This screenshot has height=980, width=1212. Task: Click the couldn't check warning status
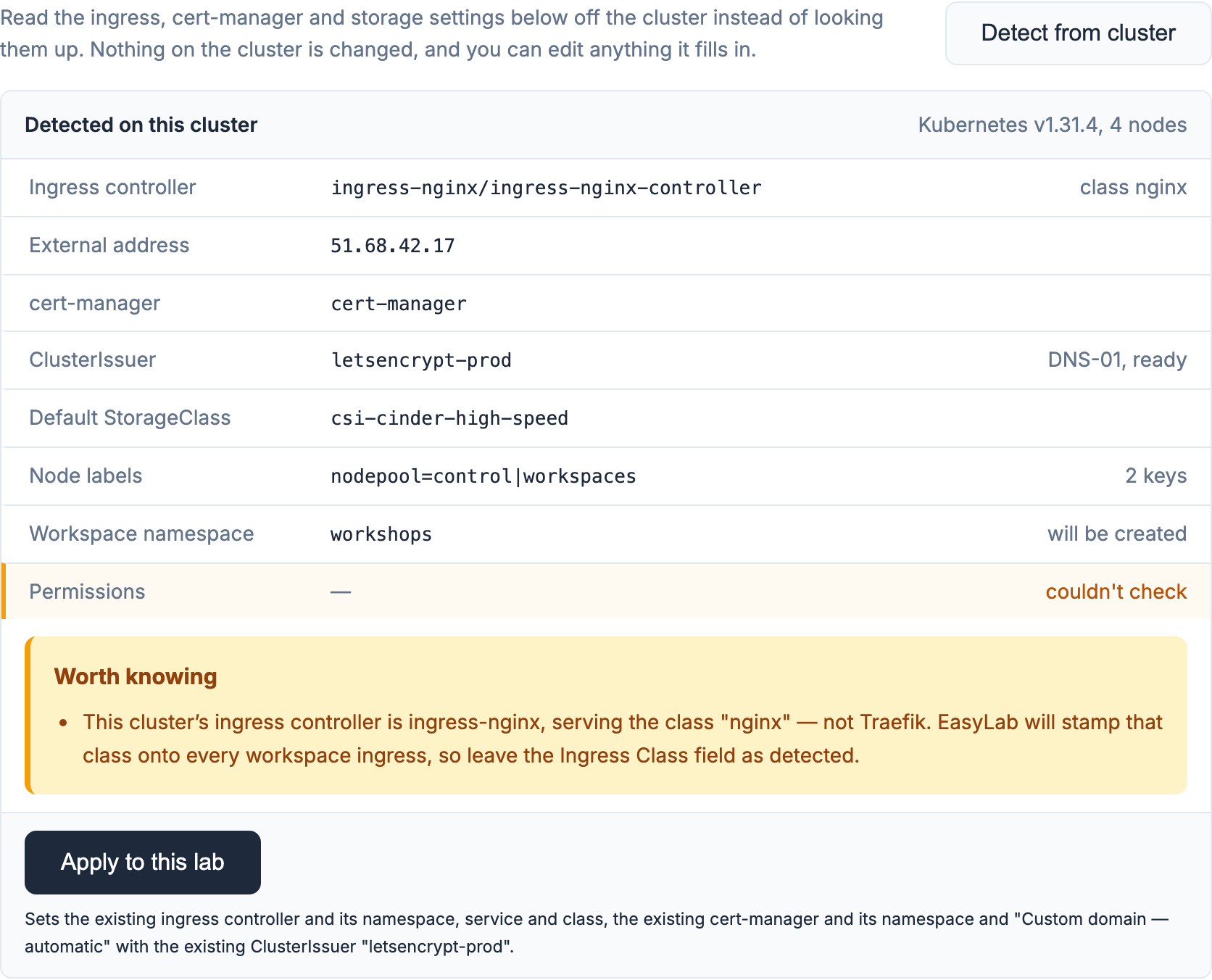1116,591
